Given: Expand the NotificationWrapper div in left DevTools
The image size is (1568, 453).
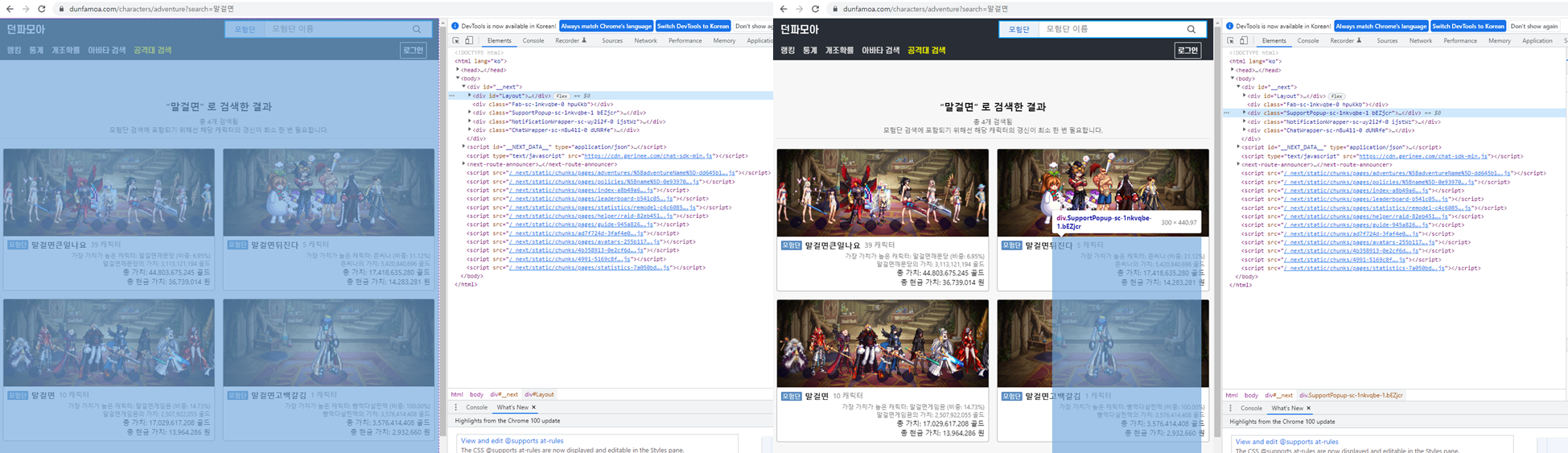Looking at the screenshot, I should [x=470, y=121].
